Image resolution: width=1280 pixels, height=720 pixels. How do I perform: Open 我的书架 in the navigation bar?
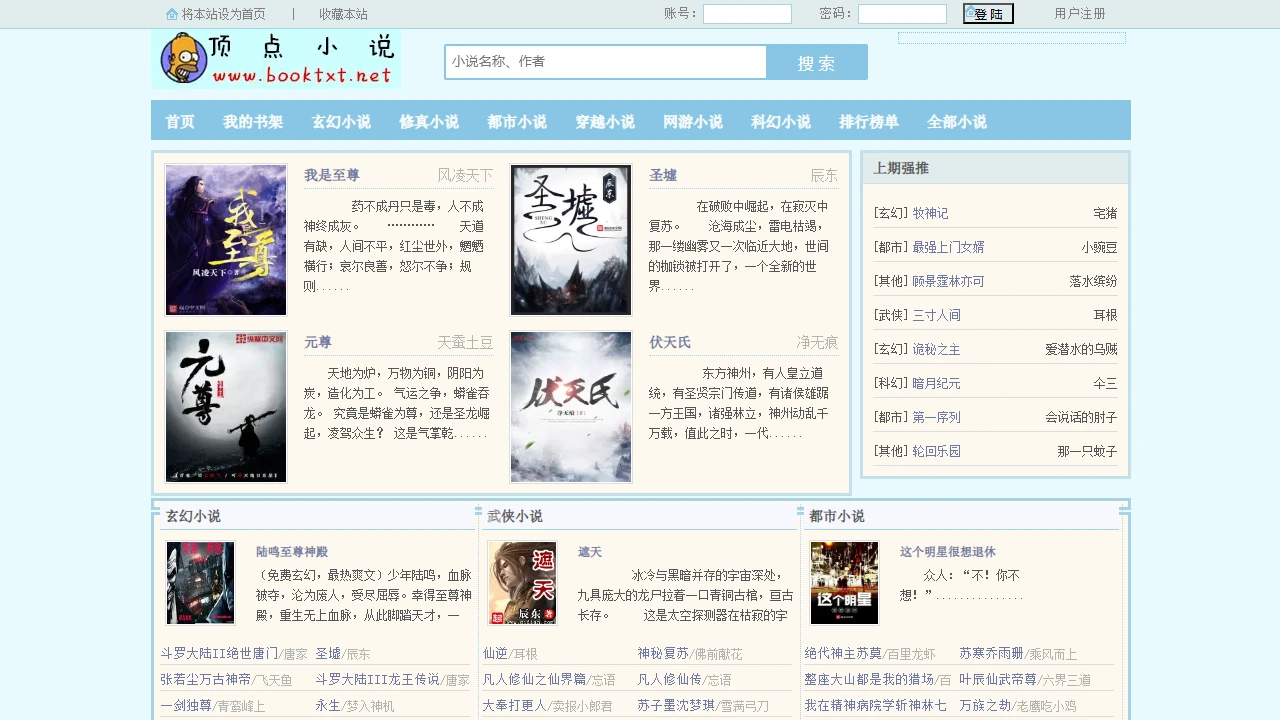(253, 122)
